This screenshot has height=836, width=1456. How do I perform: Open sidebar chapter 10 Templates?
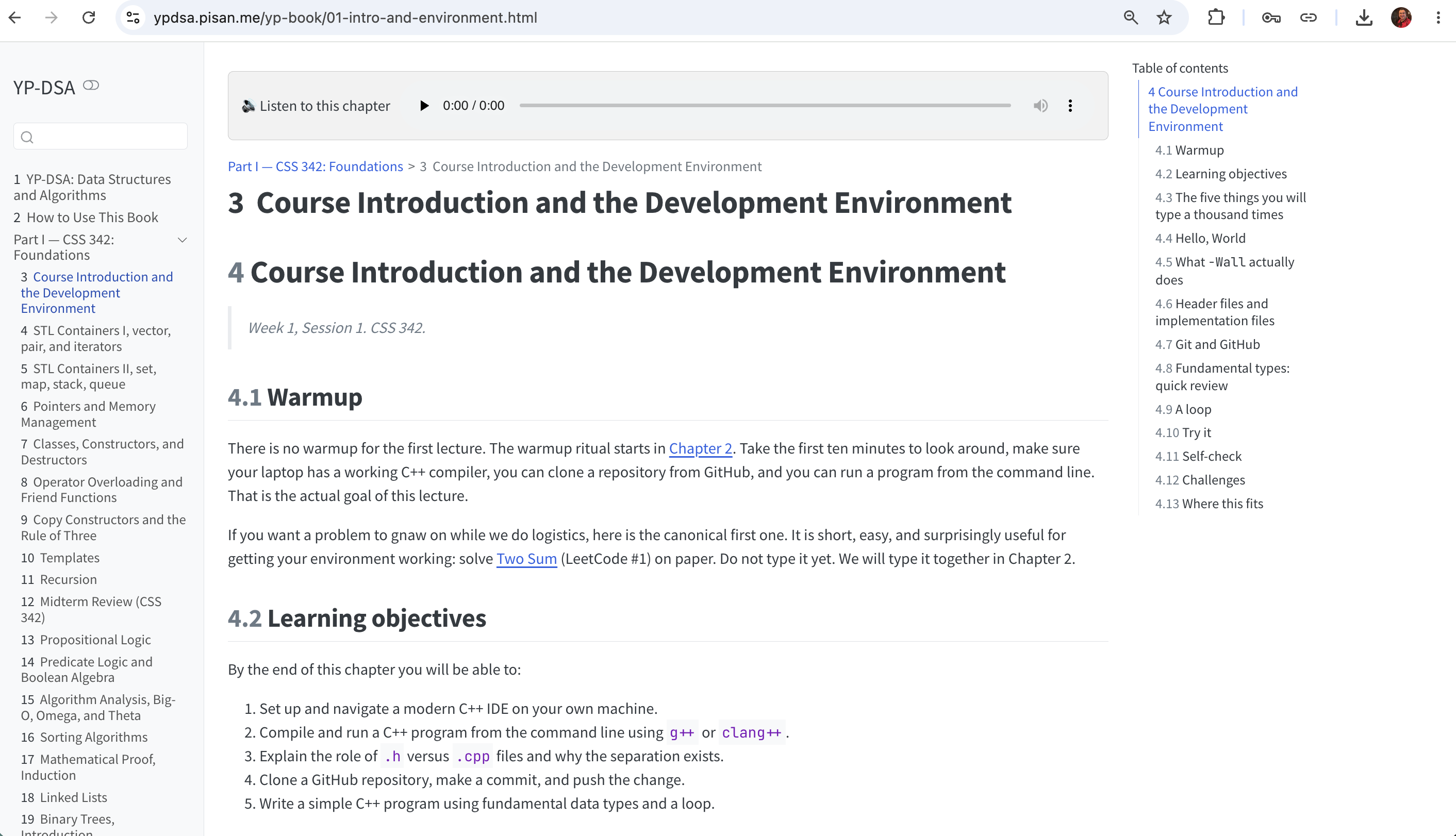[x=60, y=558]
